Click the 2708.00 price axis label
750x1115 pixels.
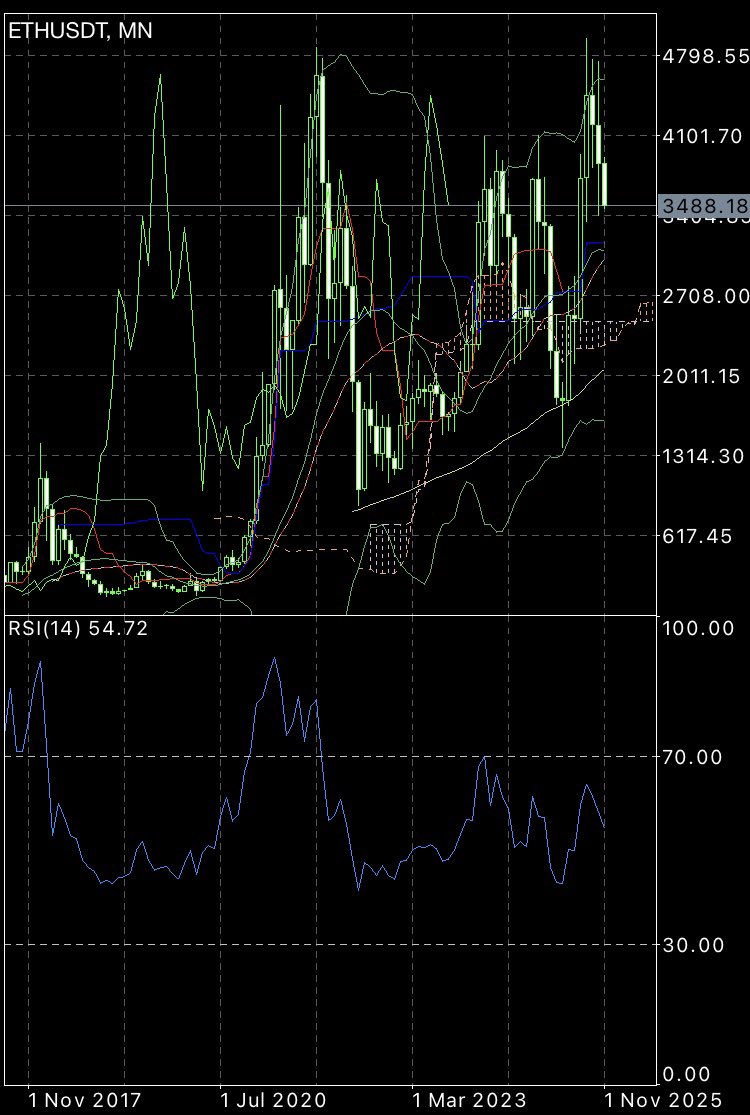pyautogui.click(x=707, y=296)
